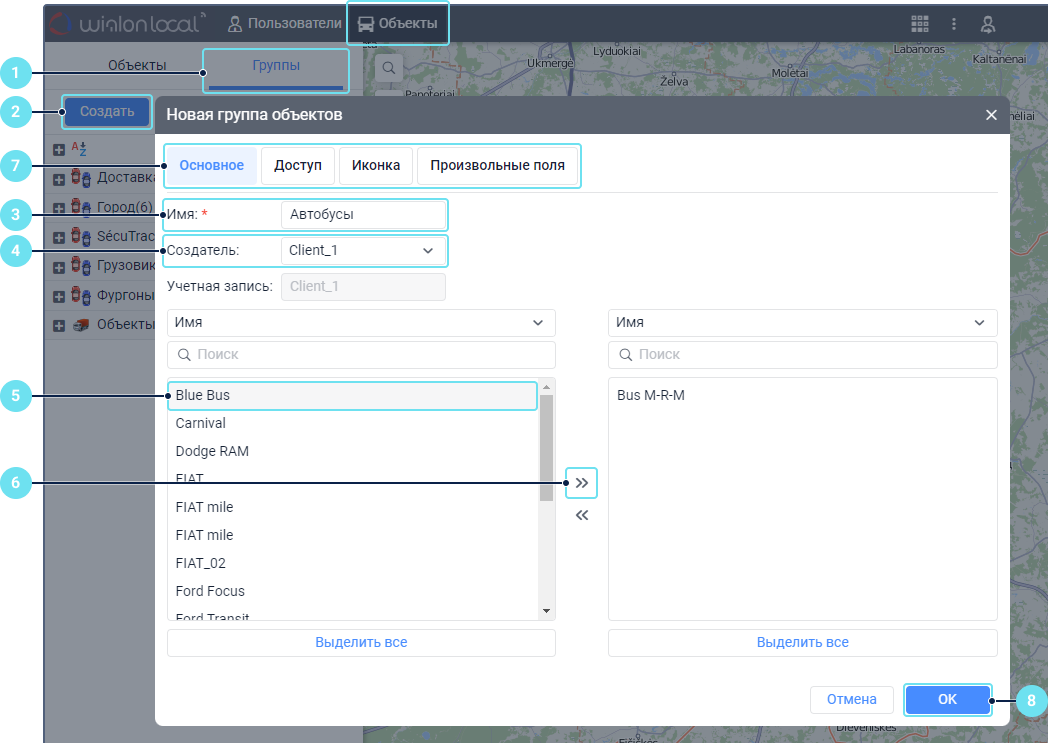
Task: Click the add-to-group double right arrow
Action: pyautogui.click(x=581, y=483)
